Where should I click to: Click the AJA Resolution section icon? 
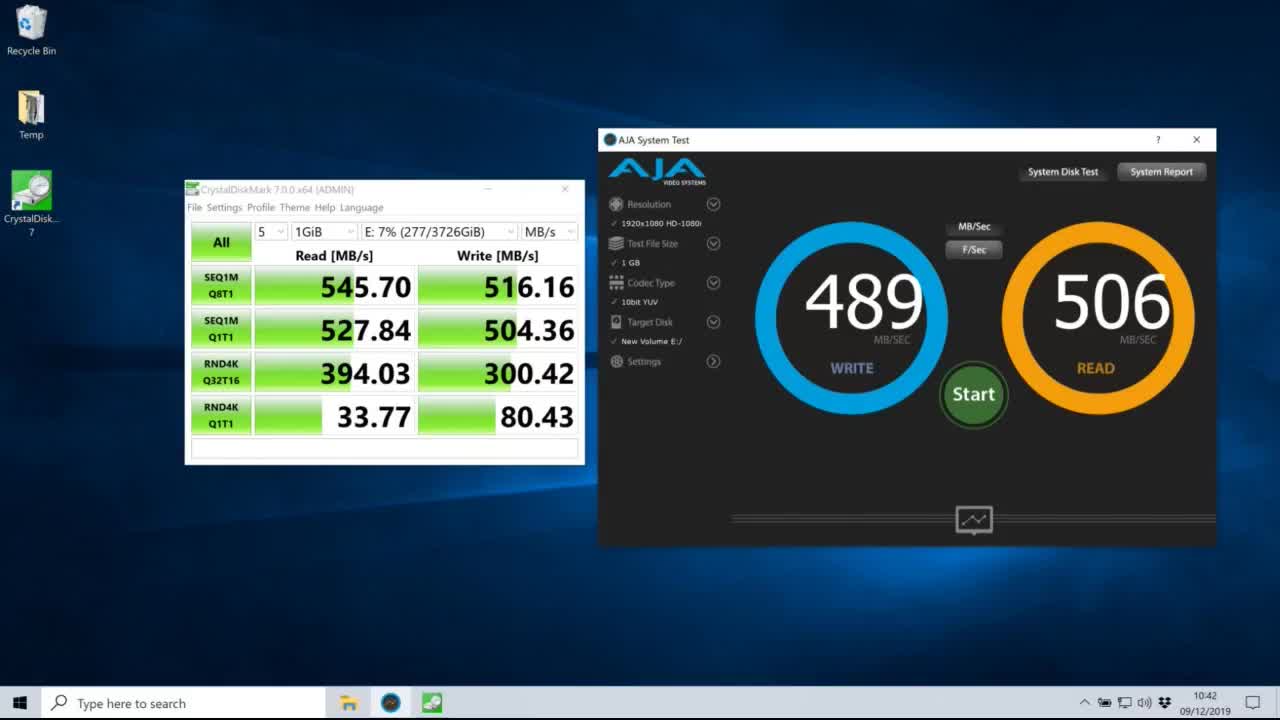[616, 204]
